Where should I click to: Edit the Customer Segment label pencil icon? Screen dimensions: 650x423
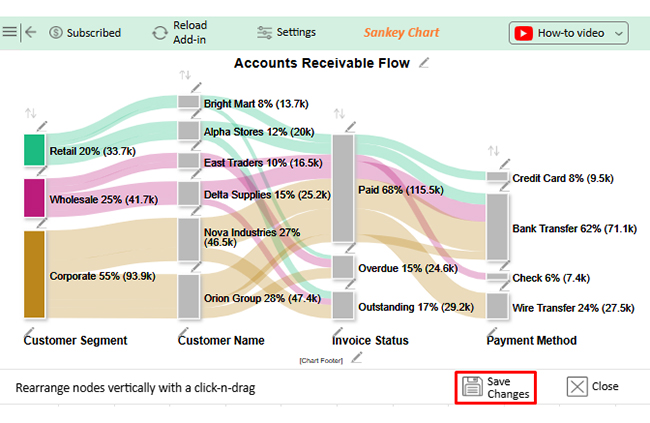pyautogui.click(x=29, y=329)
